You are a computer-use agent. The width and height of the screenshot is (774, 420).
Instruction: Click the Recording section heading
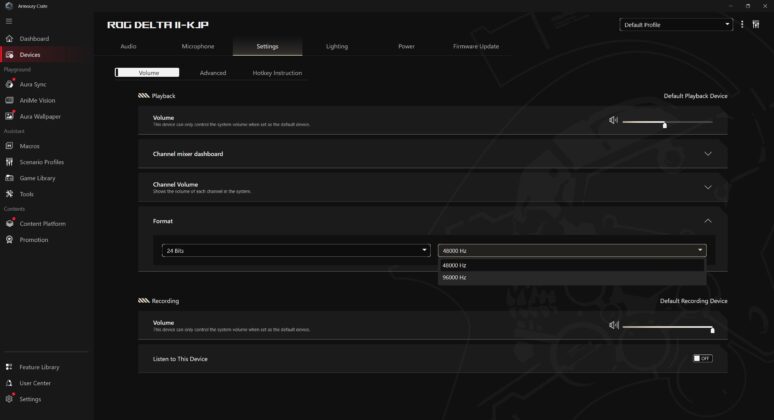pyautogui.click(x=165, y=301)
